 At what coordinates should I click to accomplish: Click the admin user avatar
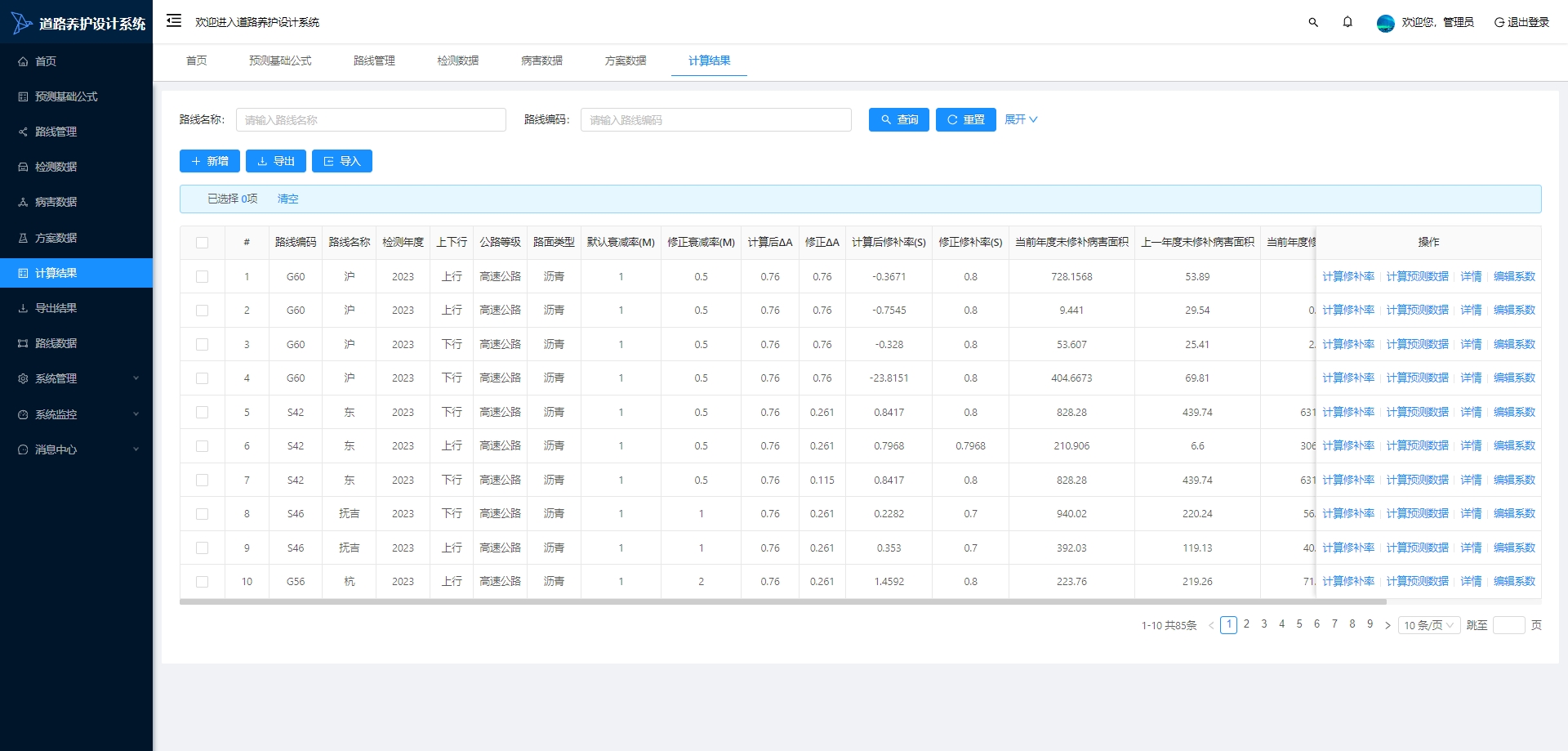tap(1385, 23)
